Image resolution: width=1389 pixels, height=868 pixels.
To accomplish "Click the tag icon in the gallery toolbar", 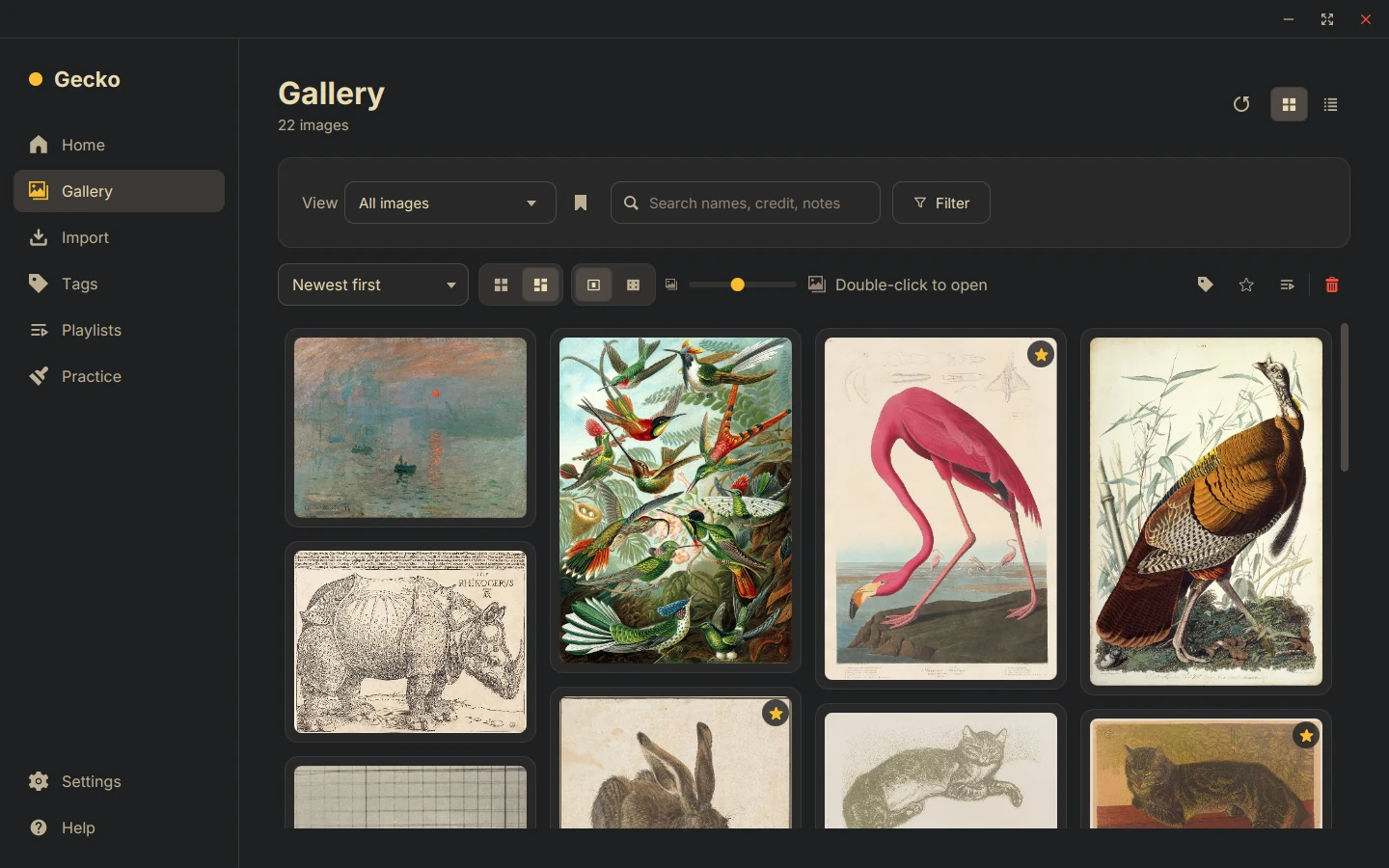I will (1205, 285).
